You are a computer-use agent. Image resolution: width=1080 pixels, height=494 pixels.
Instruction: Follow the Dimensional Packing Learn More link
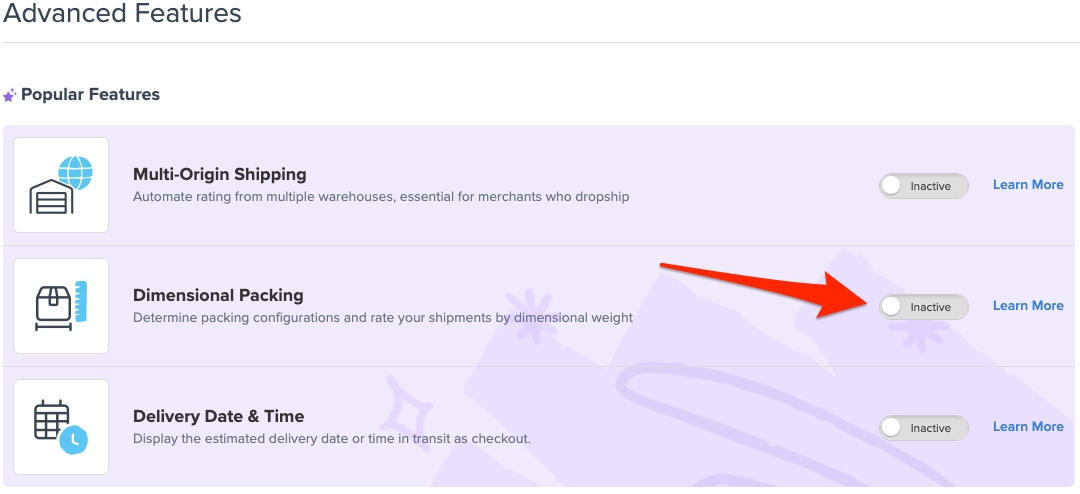click(x=1027, y=306)
